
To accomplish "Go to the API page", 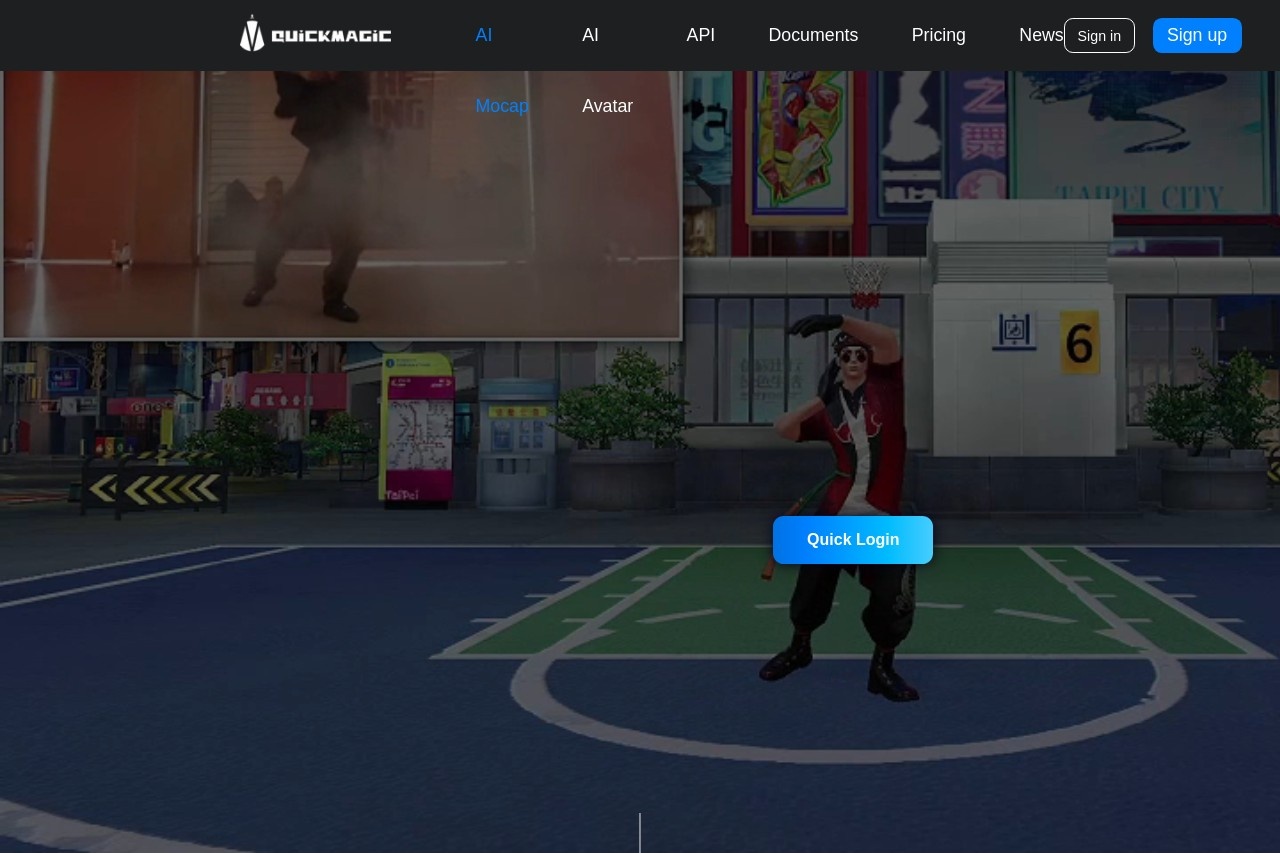I will (700, 35).
